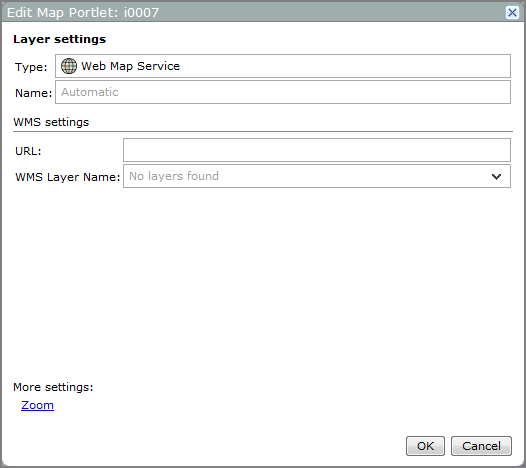Click the 'WMS settings' section heading
The height and width of the screenshot is (468, 526).
point(51,122)
